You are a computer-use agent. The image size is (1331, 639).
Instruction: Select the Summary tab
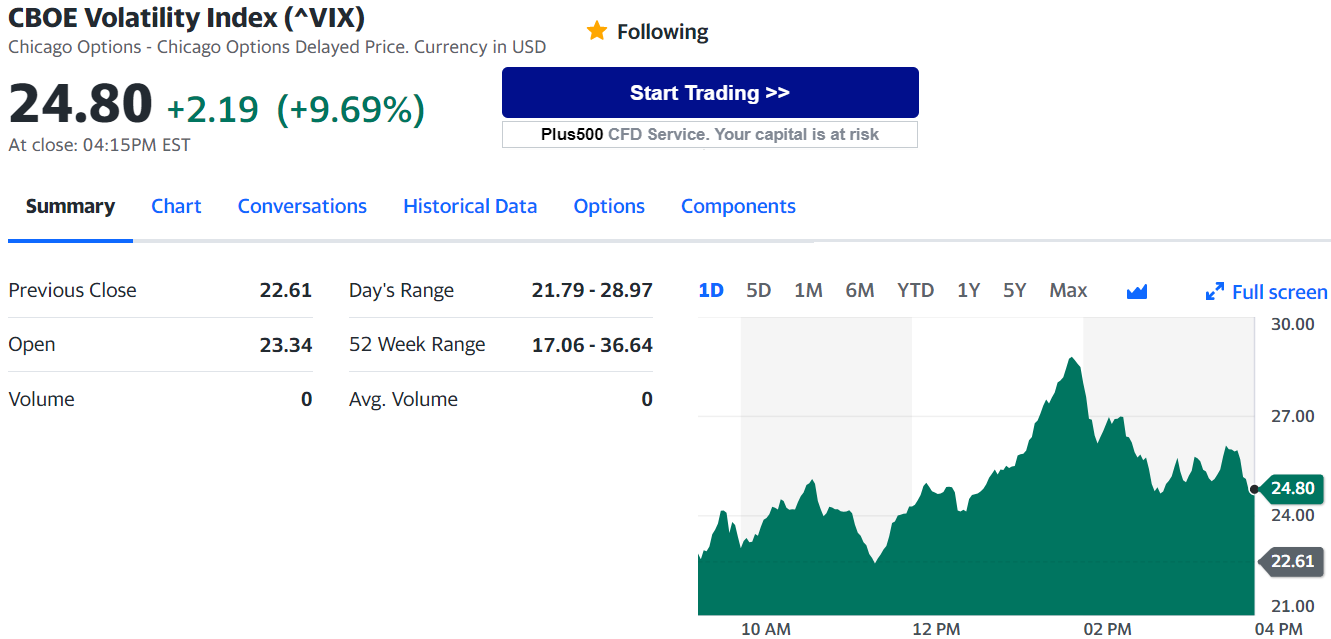pos(70,206)
